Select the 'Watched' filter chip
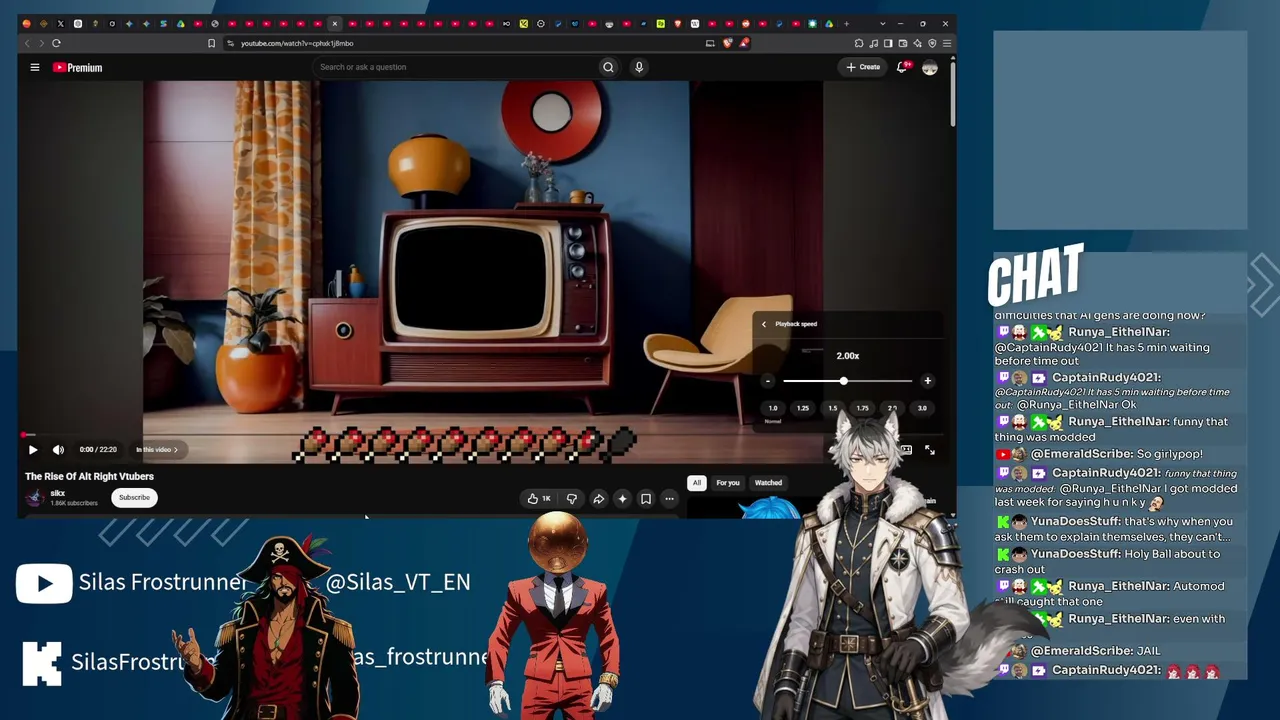This screenshot has height=720, width=1280. 768,483
